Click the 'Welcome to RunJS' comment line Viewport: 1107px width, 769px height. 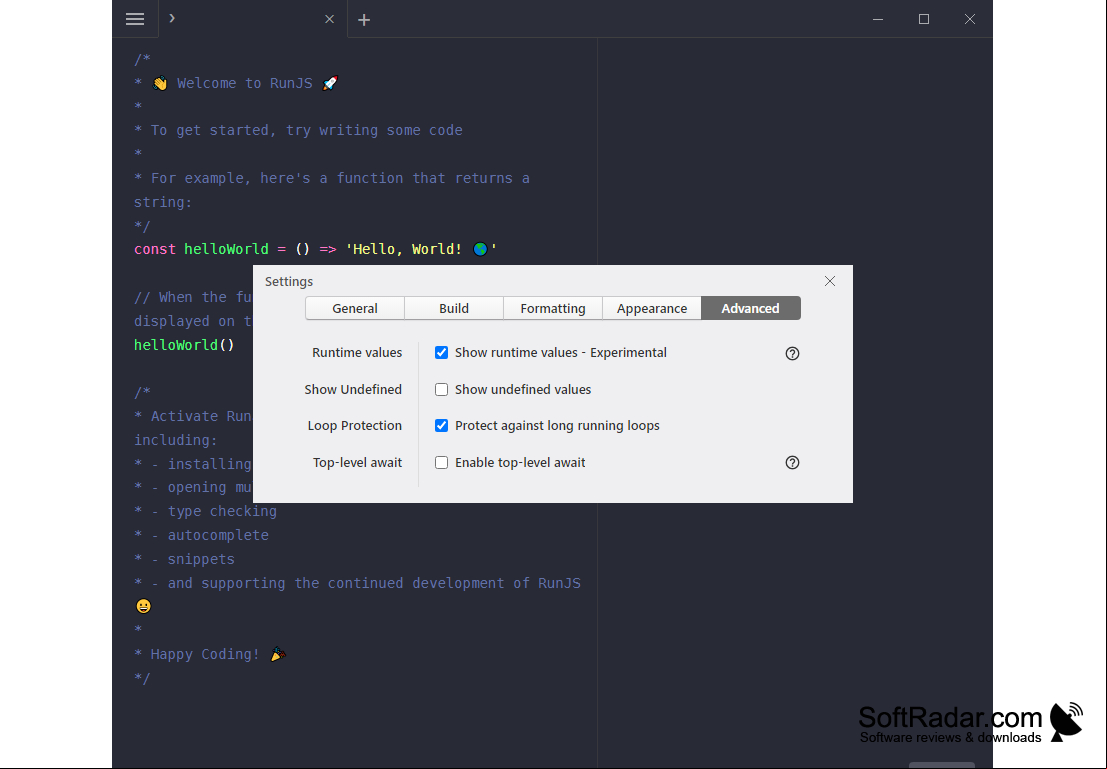[x=237, y=83]
